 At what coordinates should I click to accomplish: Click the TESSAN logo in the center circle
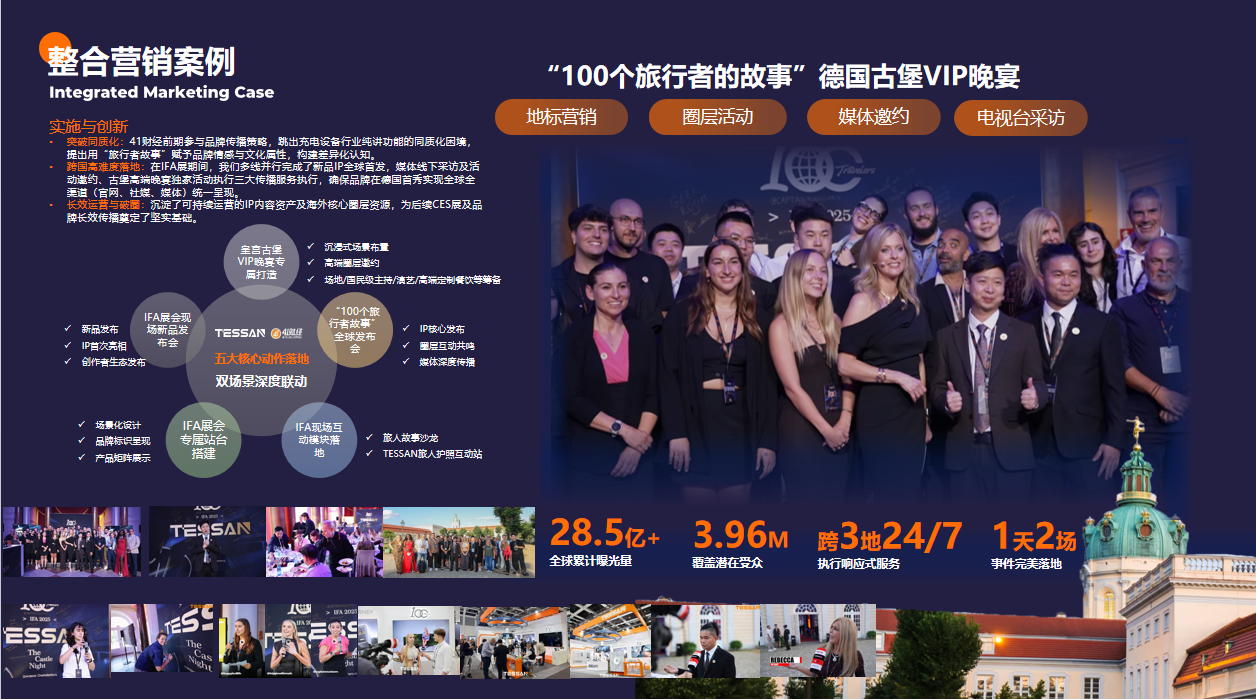pos(240,333)
